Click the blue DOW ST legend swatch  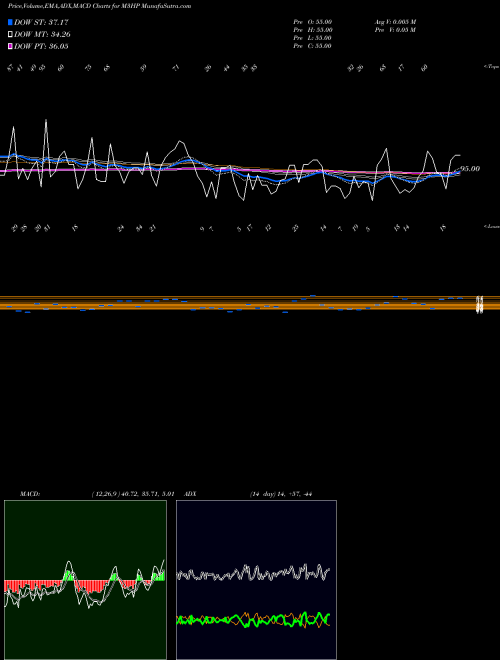[x=10, y=22]
